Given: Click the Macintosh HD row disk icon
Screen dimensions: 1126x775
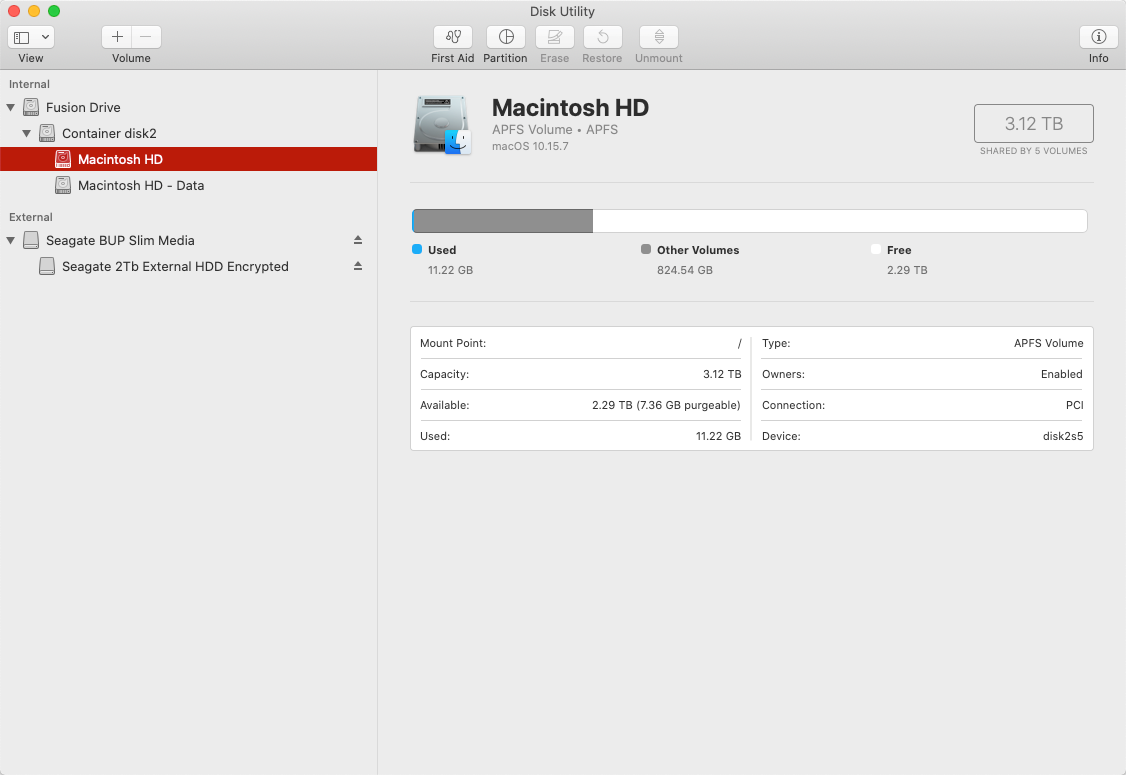Looking at the screenshot, I should pos(63,159).
